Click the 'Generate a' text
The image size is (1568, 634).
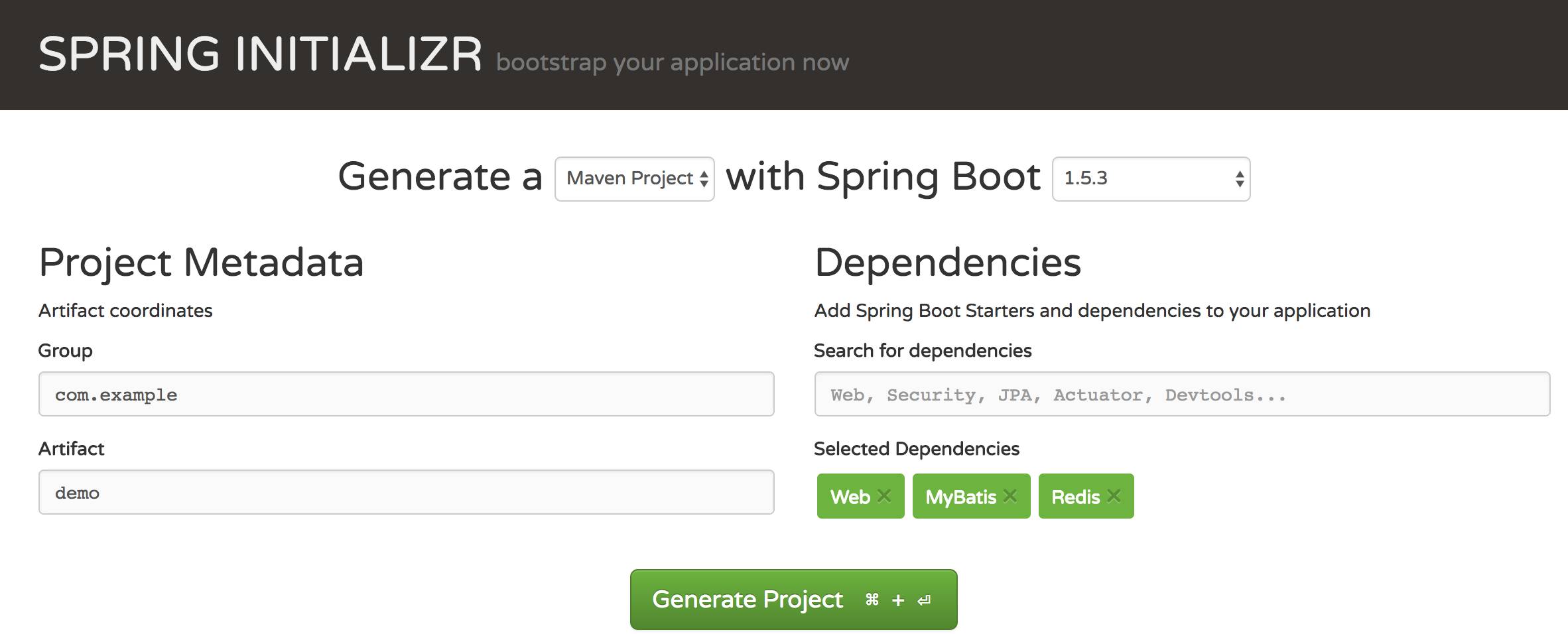(x=440, y=177)
